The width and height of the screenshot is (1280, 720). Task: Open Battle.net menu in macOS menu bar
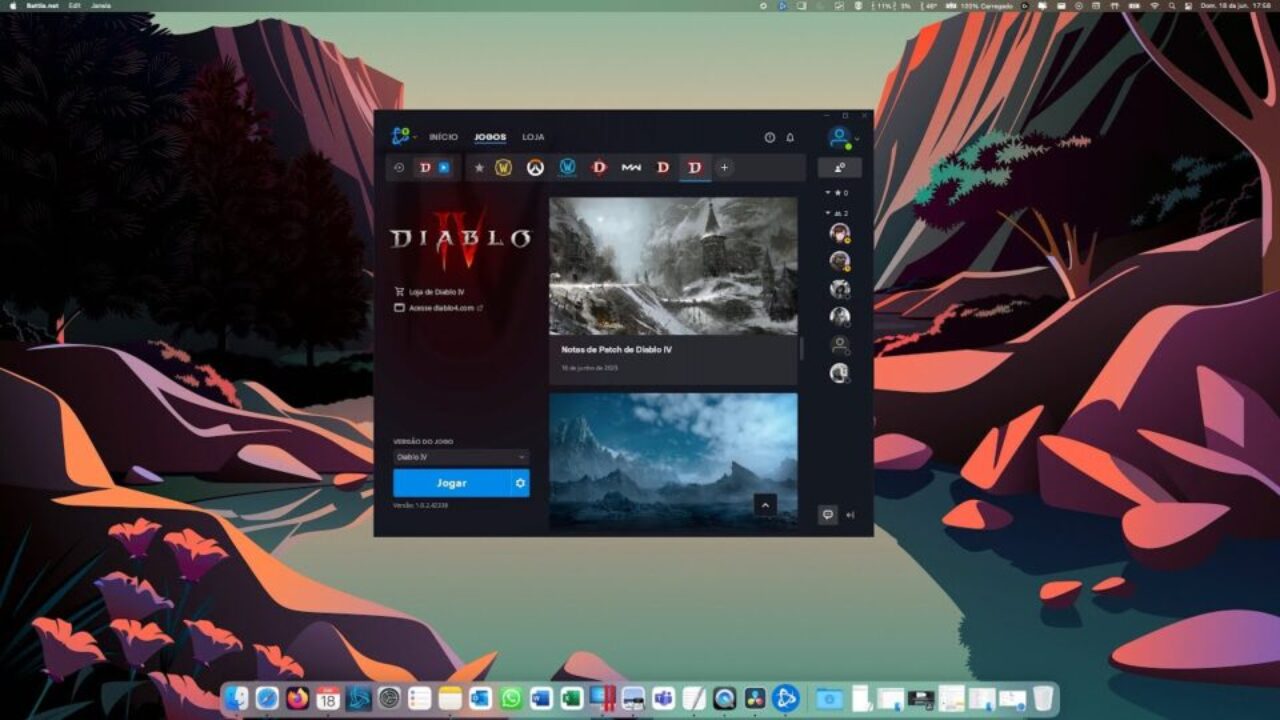(x=41, y=5)
